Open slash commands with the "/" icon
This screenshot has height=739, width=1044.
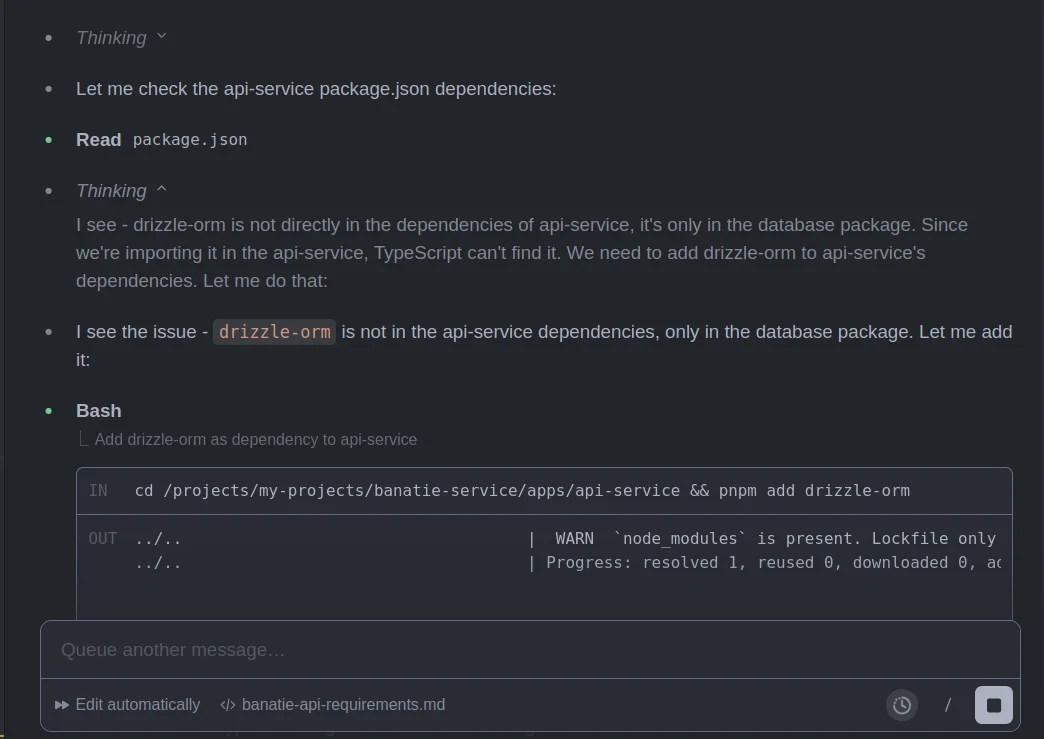point(948,705)
